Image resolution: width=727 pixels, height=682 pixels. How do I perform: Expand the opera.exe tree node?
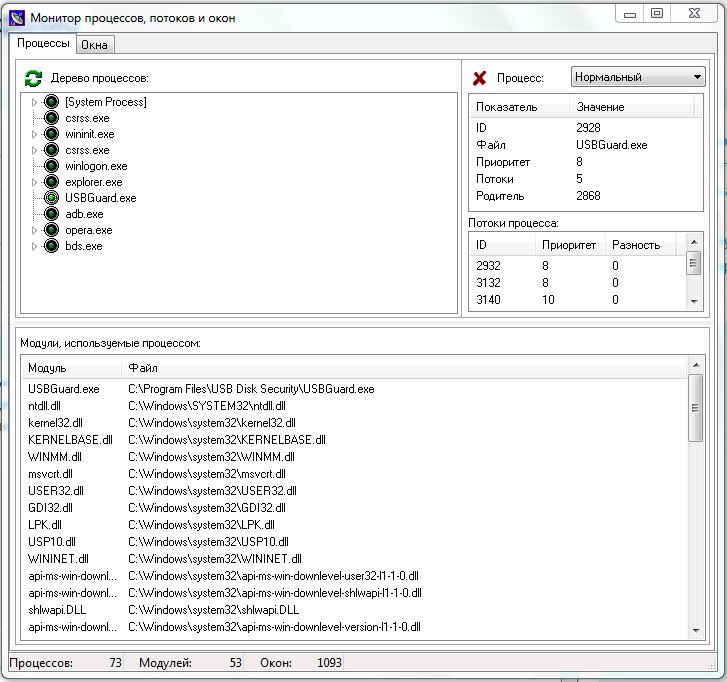[35, 230]
